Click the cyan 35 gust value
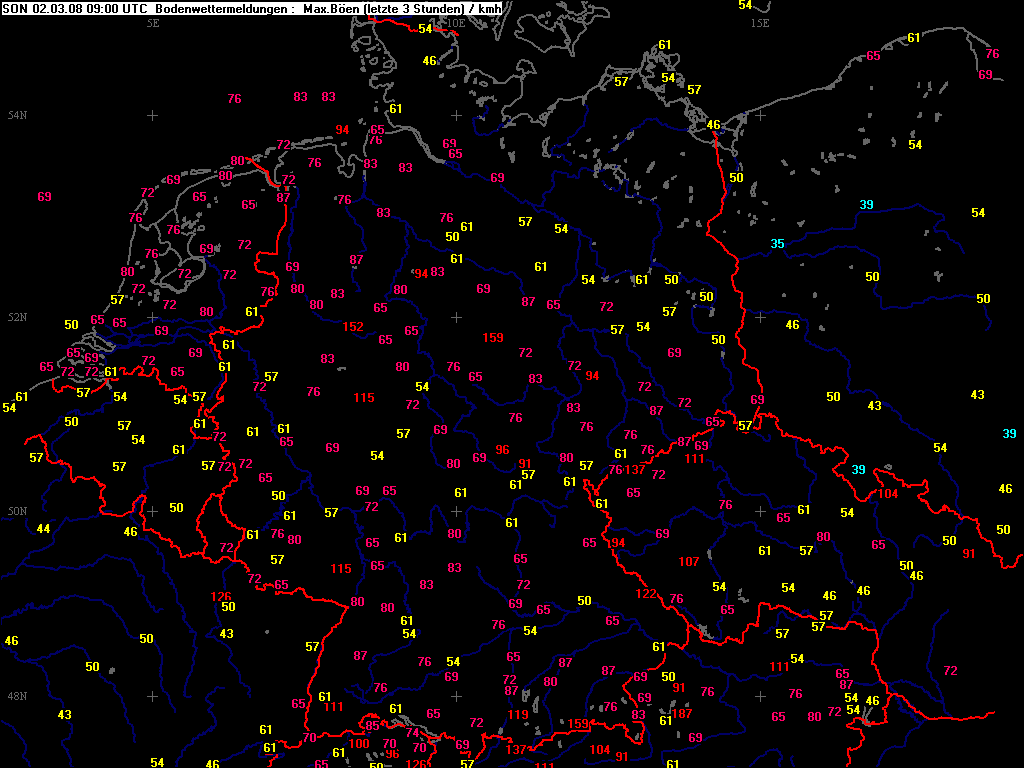Viewport: 1024px width, 768px height. click(777, 244)
